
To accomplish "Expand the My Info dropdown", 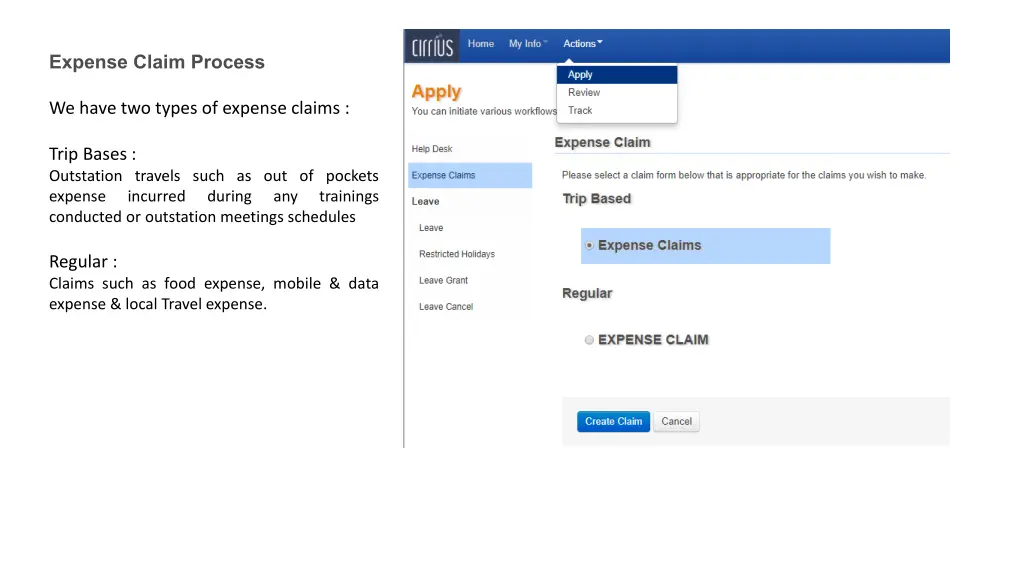I will (527, 44).
